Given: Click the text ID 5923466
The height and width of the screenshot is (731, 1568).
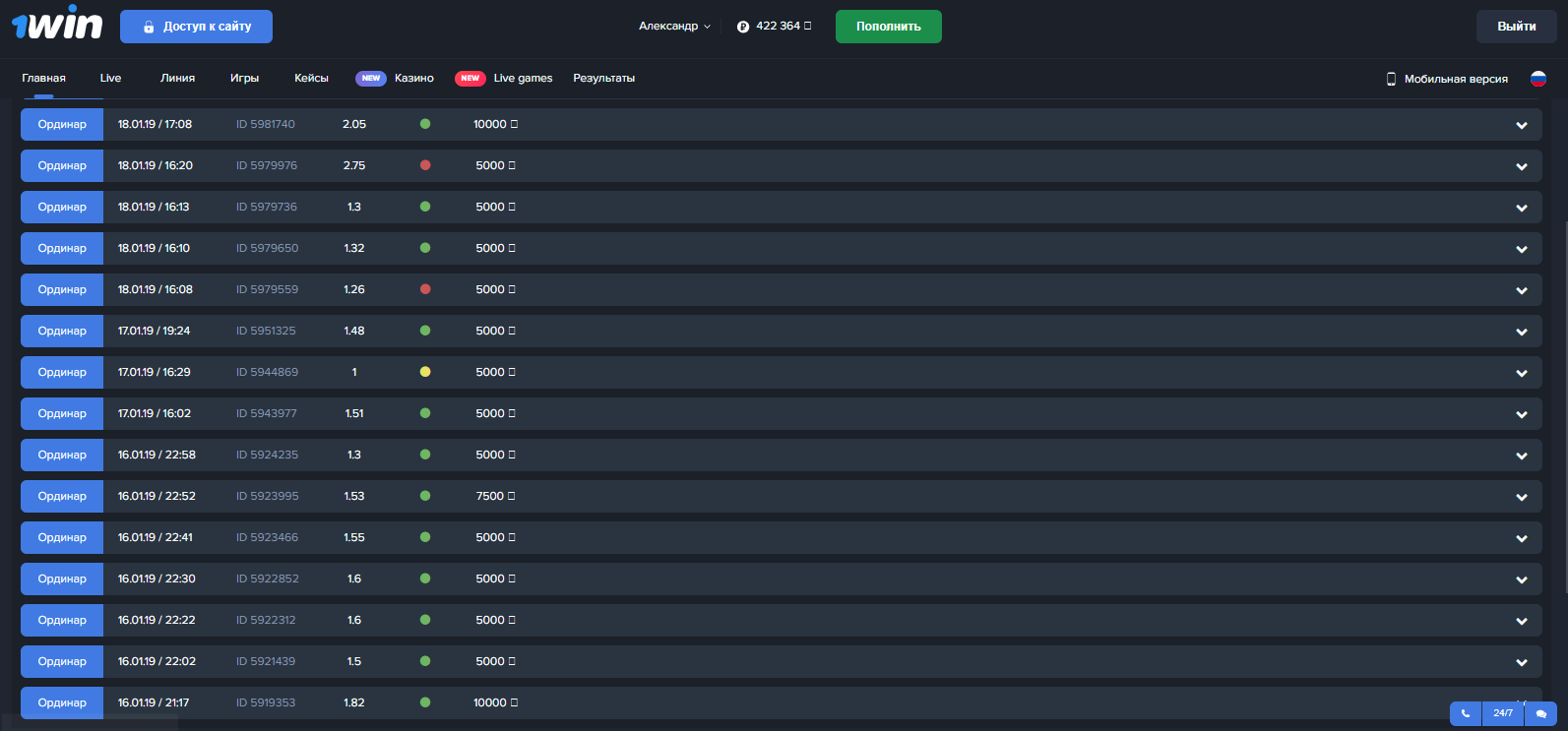Looking at the screenshot, I should coord(267,537).
